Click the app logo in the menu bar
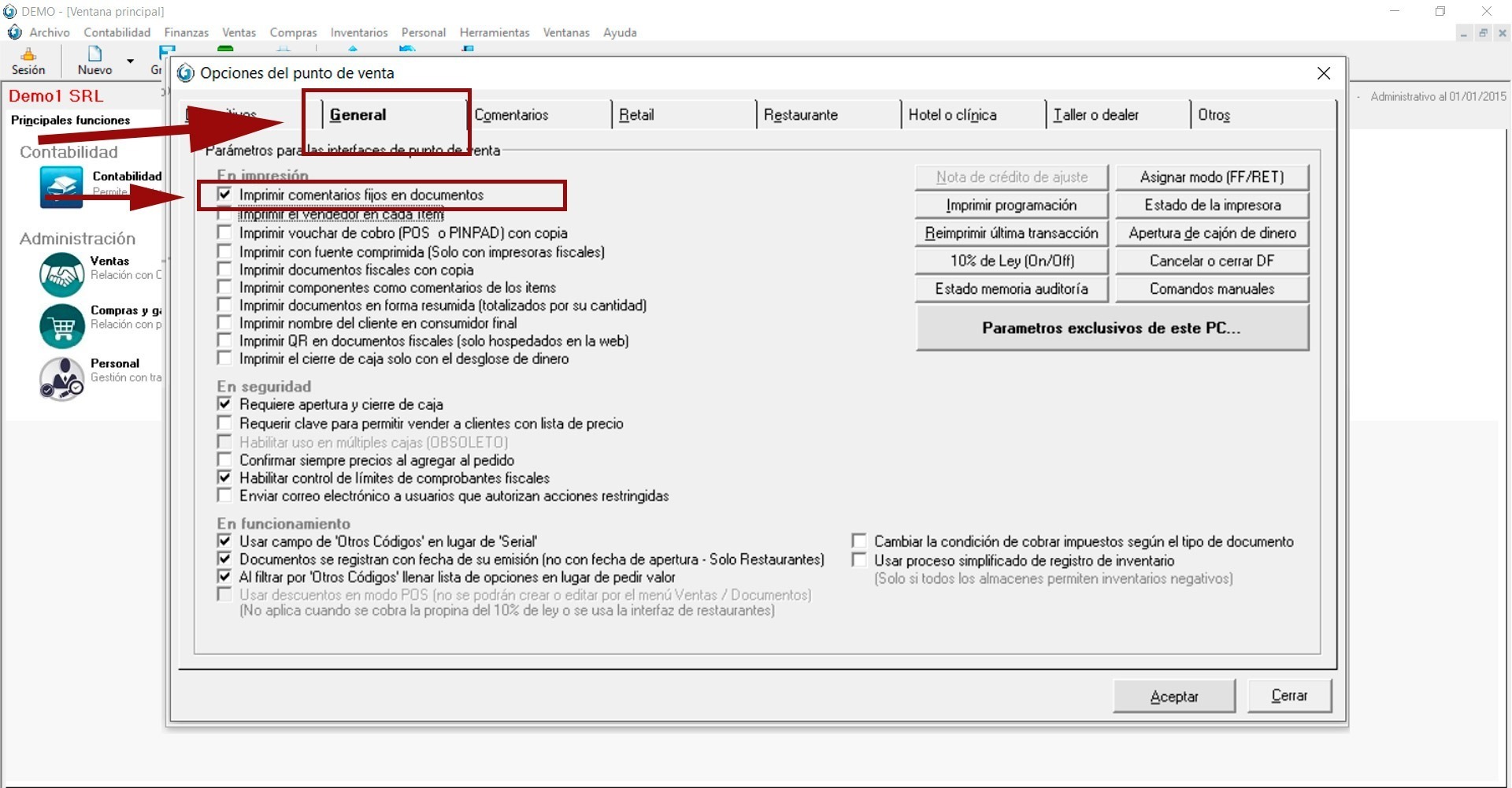Viewport: 1512px width, 788px height. click(14, 32)
